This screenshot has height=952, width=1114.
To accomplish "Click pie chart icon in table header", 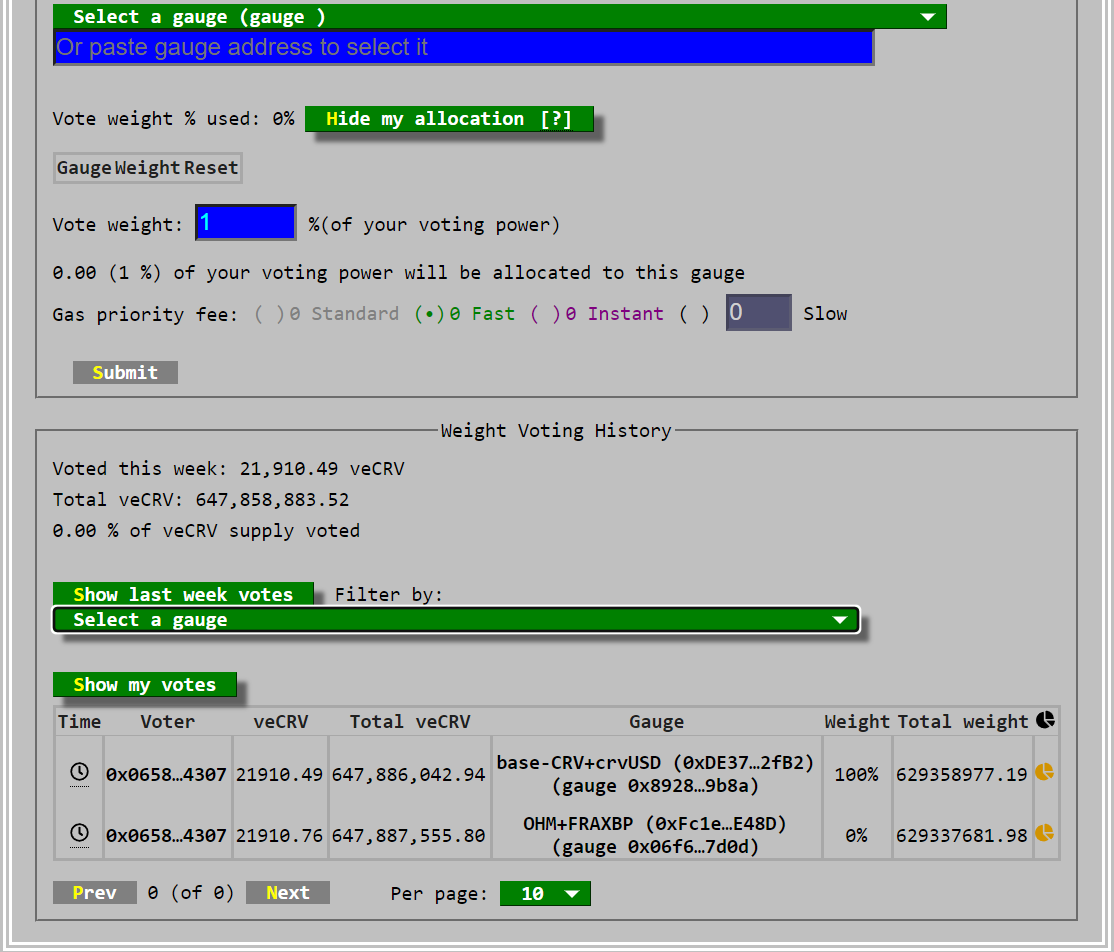I will tap(1045, 720).
